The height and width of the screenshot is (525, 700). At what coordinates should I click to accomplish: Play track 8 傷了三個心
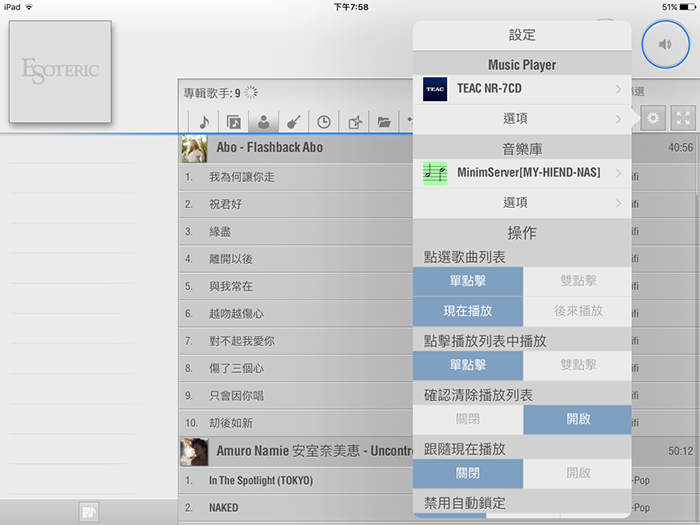[296, 368]
